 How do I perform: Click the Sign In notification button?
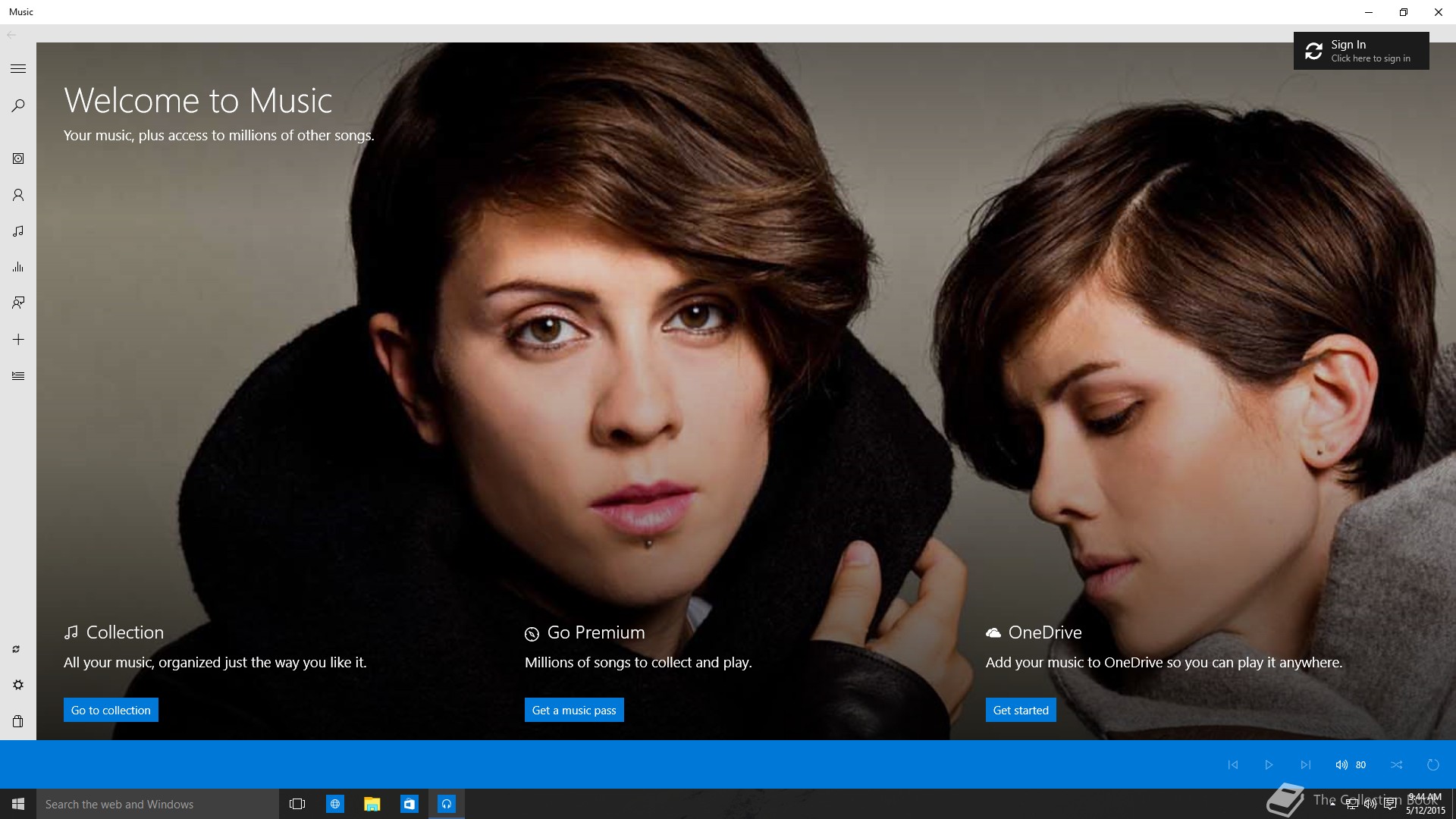point(1361,51)
